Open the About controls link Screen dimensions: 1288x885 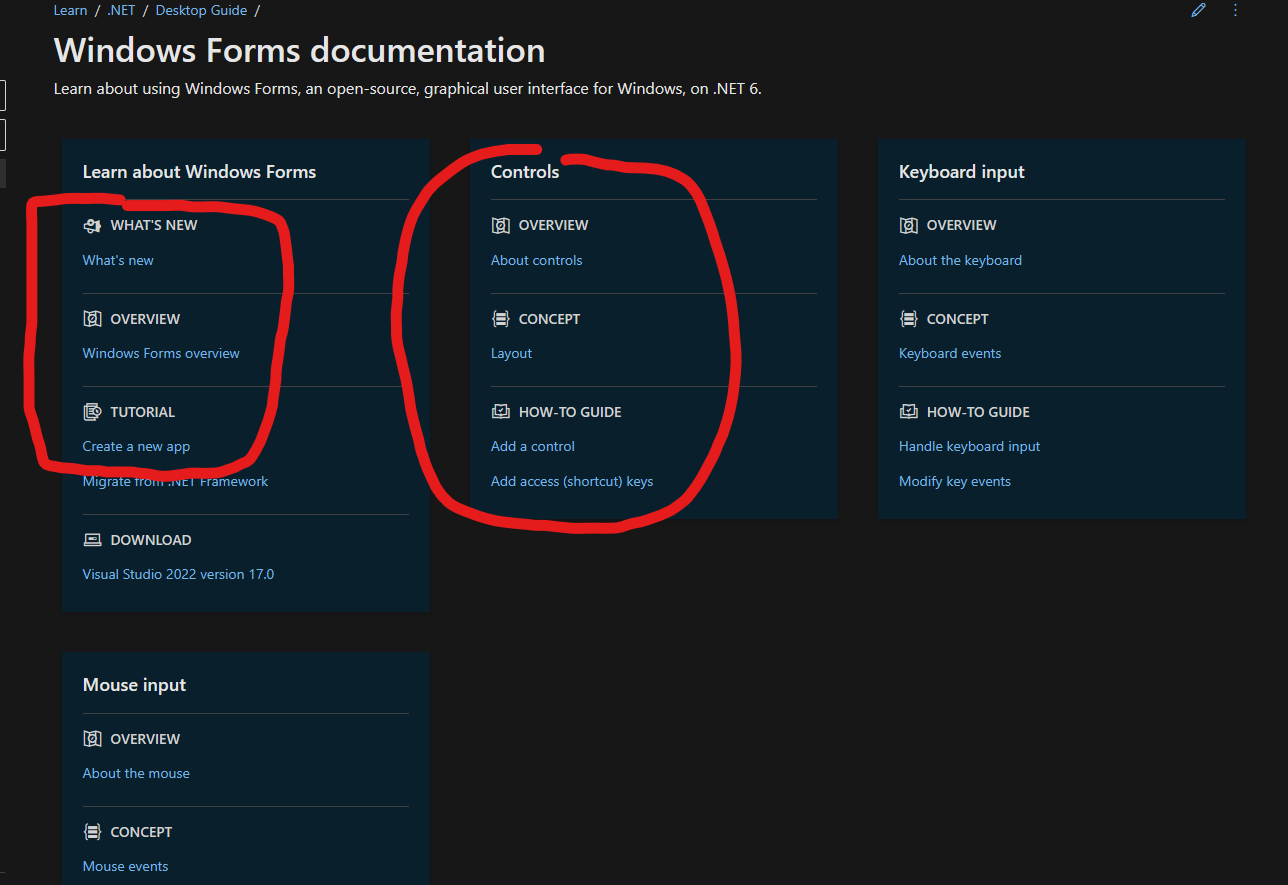pyautogui.click(x=536, y=261)
